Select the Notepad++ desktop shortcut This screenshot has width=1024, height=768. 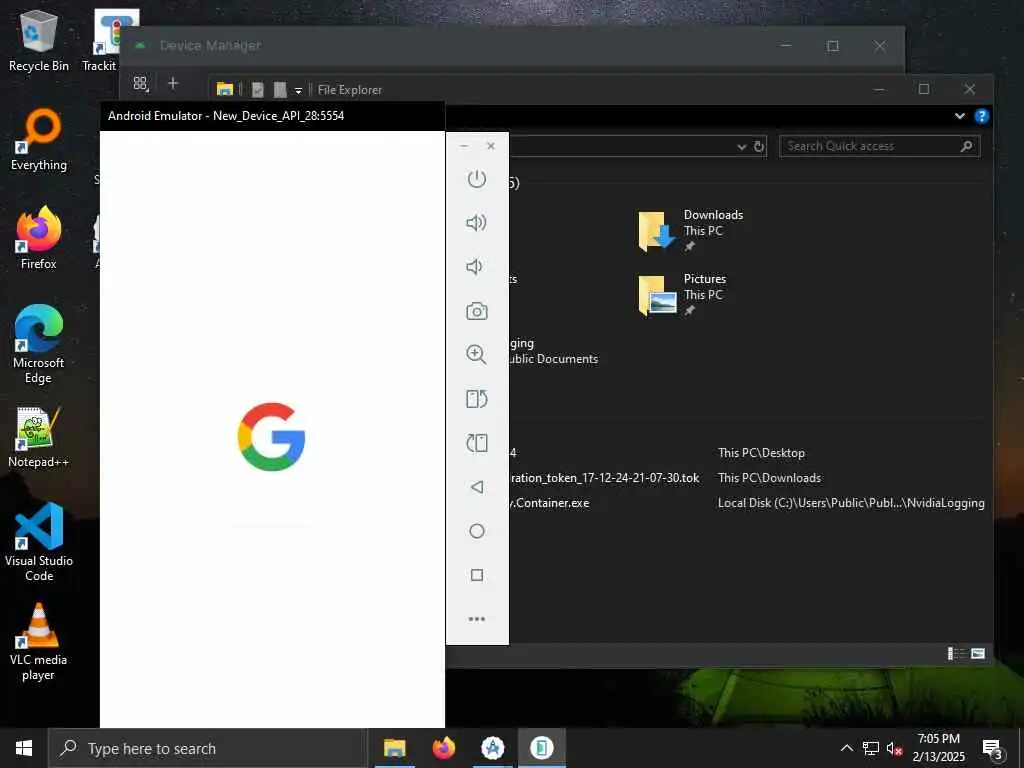[39, 437]
